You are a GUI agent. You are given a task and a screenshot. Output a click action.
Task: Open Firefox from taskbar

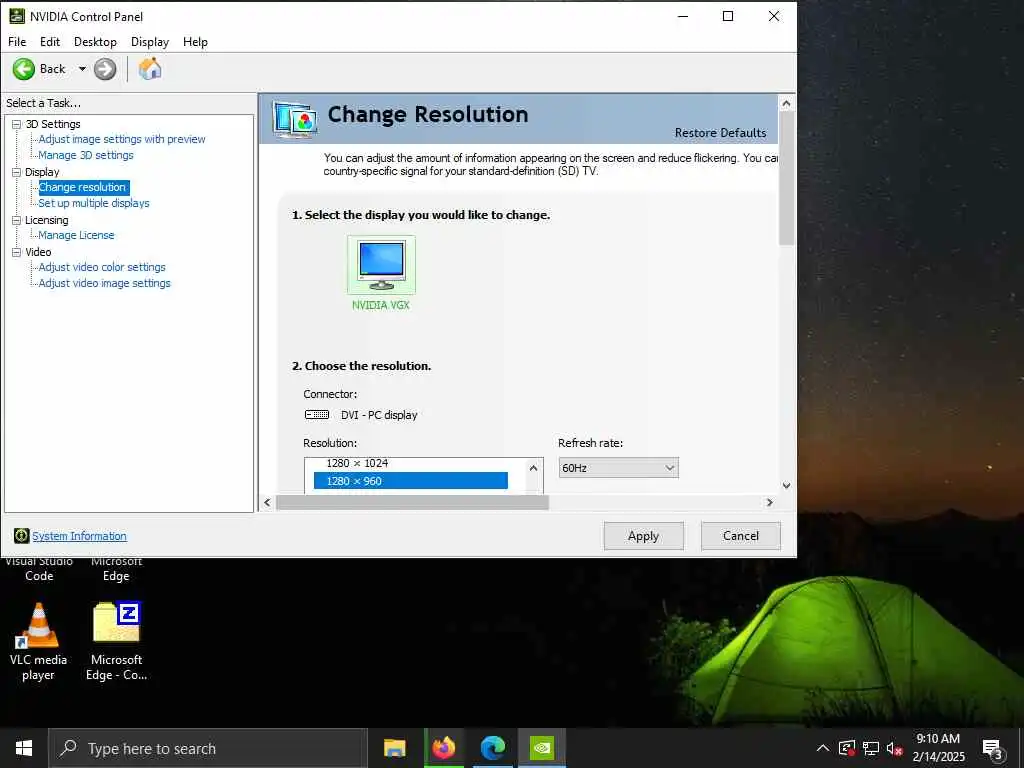[x=443, y=748]
